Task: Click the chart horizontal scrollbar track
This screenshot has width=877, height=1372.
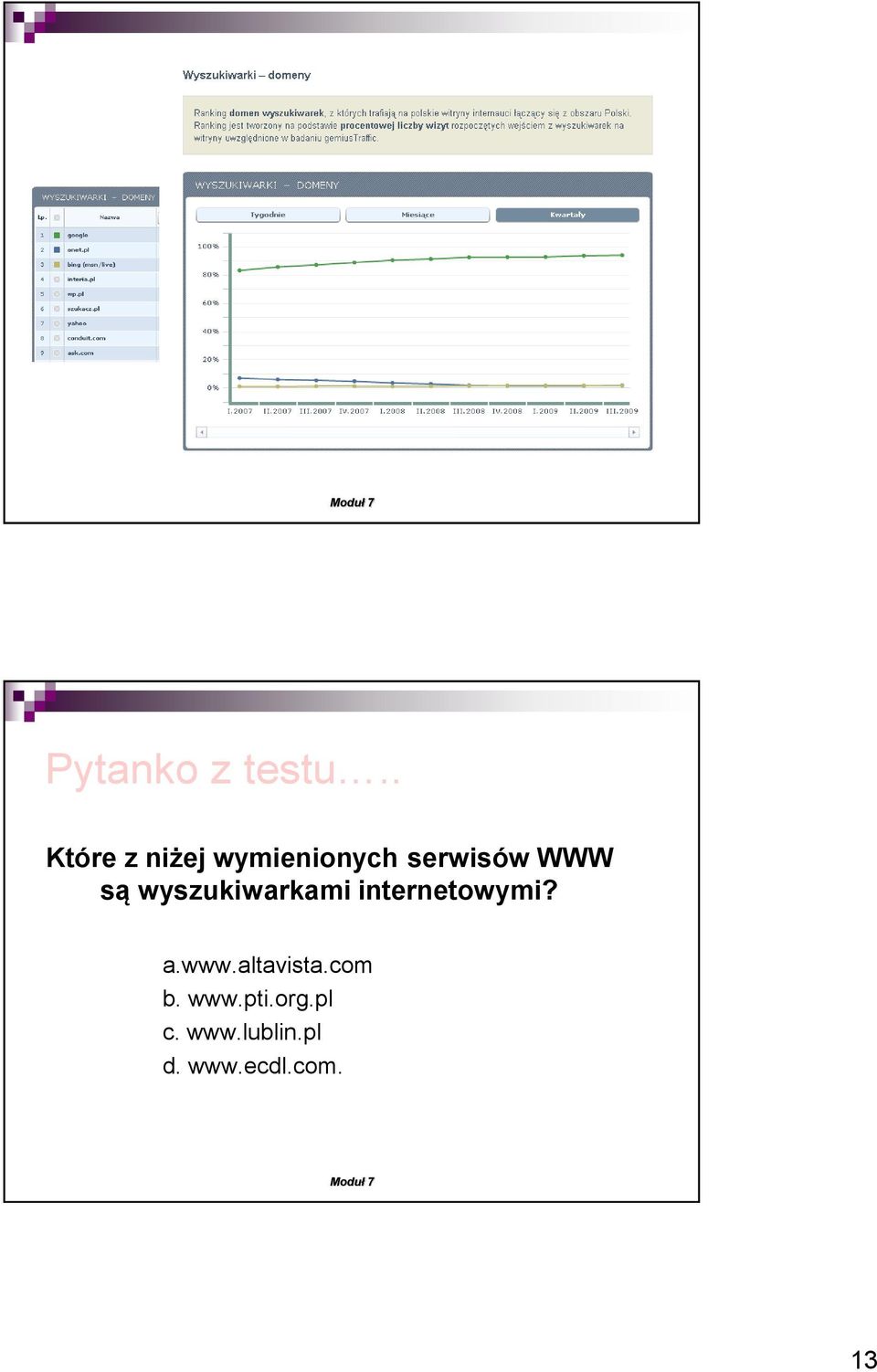Action: click(x=417, y=432)
